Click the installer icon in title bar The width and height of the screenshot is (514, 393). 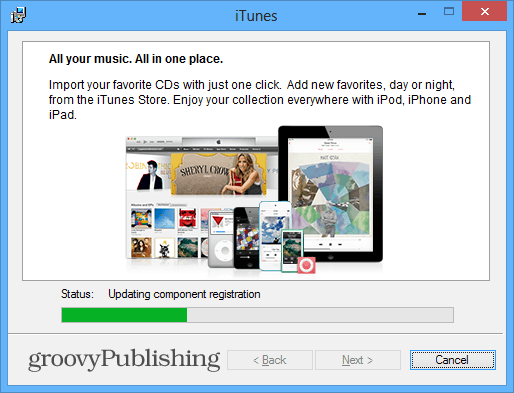click(x=18, y=15)
